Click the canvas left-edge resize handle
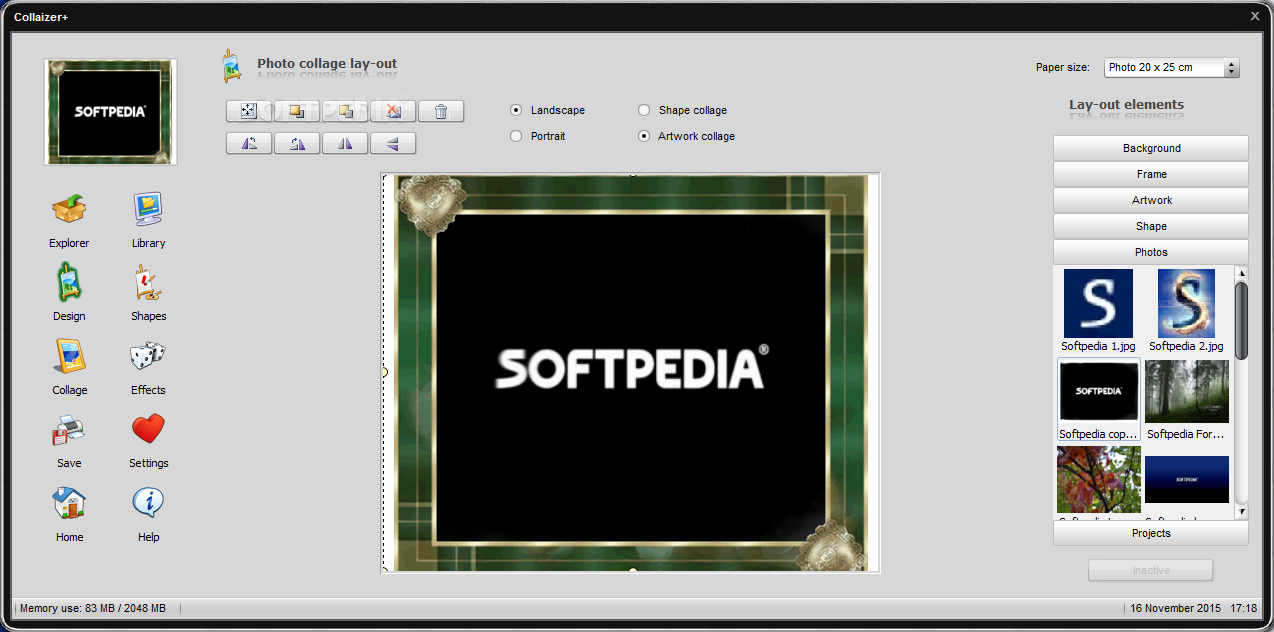Viewport: 1274px width, 632px height. [384, 372]
